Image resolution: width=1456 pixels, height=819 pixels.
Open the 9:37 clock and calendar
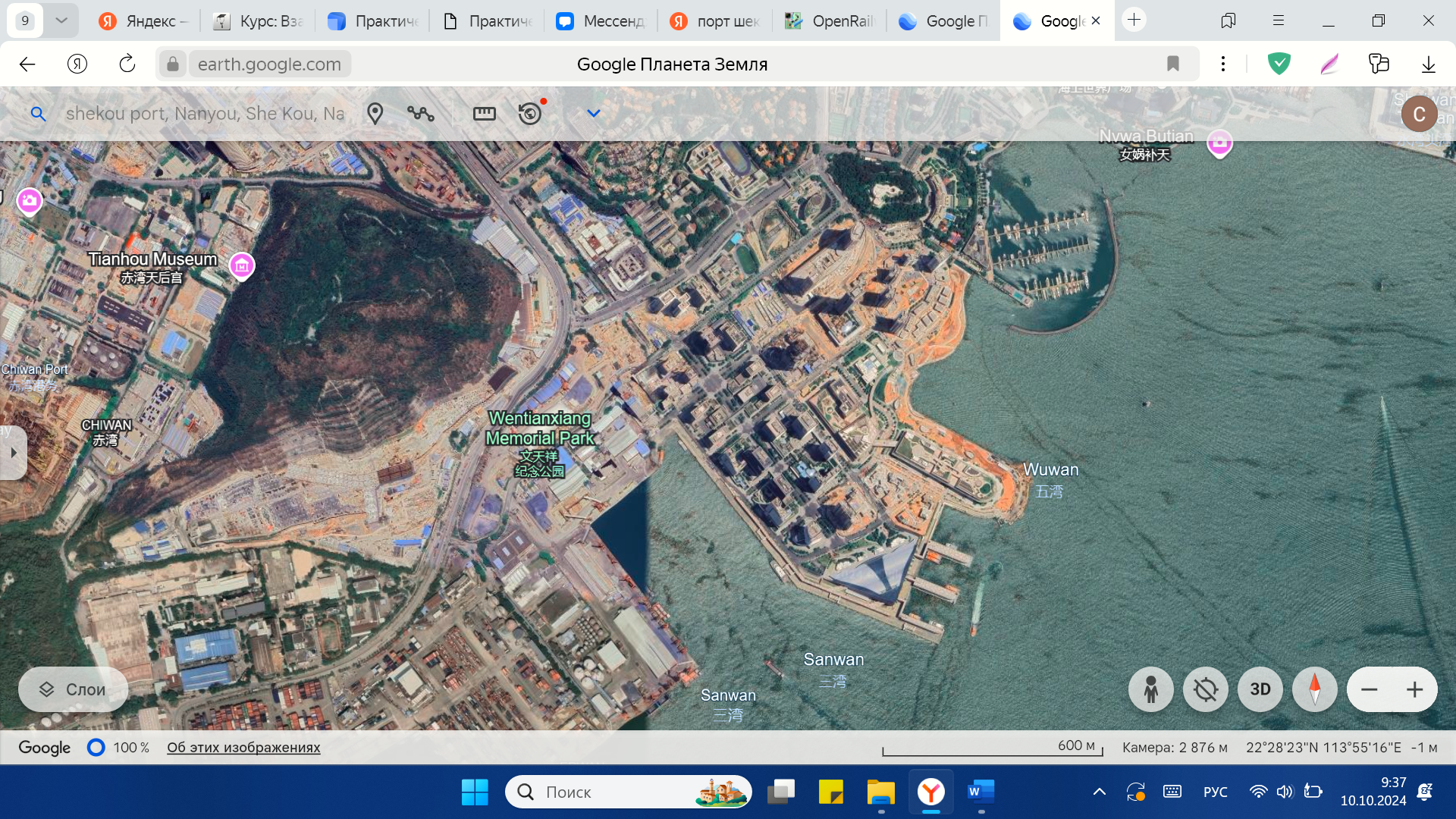click(x=1373, y=792)
